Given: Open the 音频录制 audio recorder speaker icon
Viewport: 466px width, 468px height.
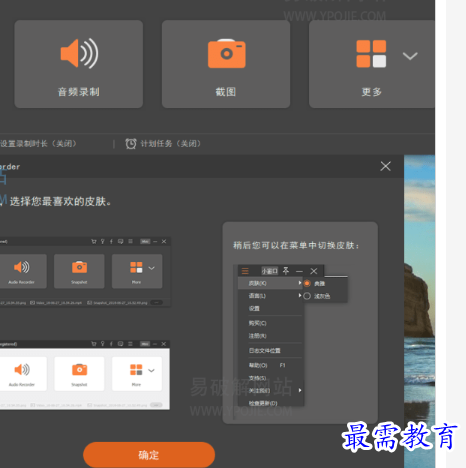Looking at the screenshot, I should pyautogui.click(x=79, y=54).
